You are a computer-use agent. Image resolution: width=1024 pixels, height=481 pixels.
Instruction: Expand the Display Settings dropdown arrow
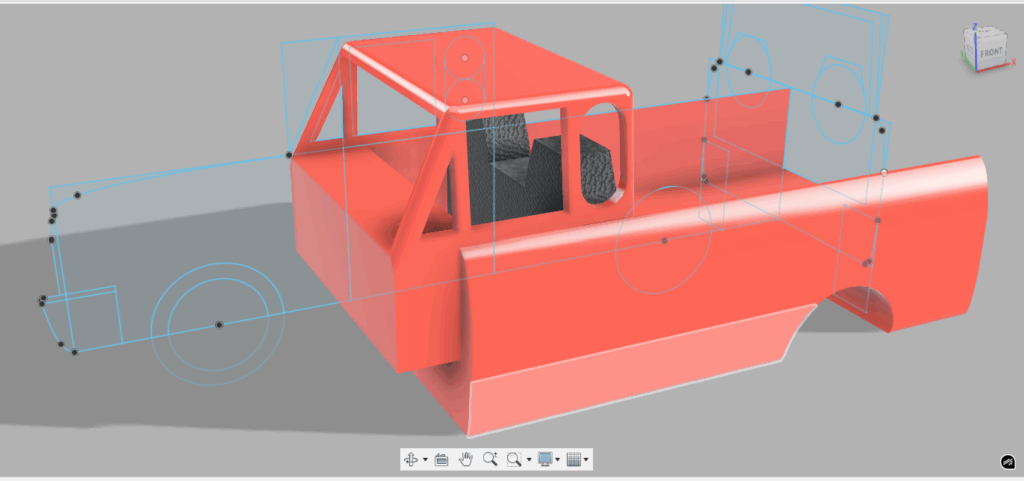[558, 460]
